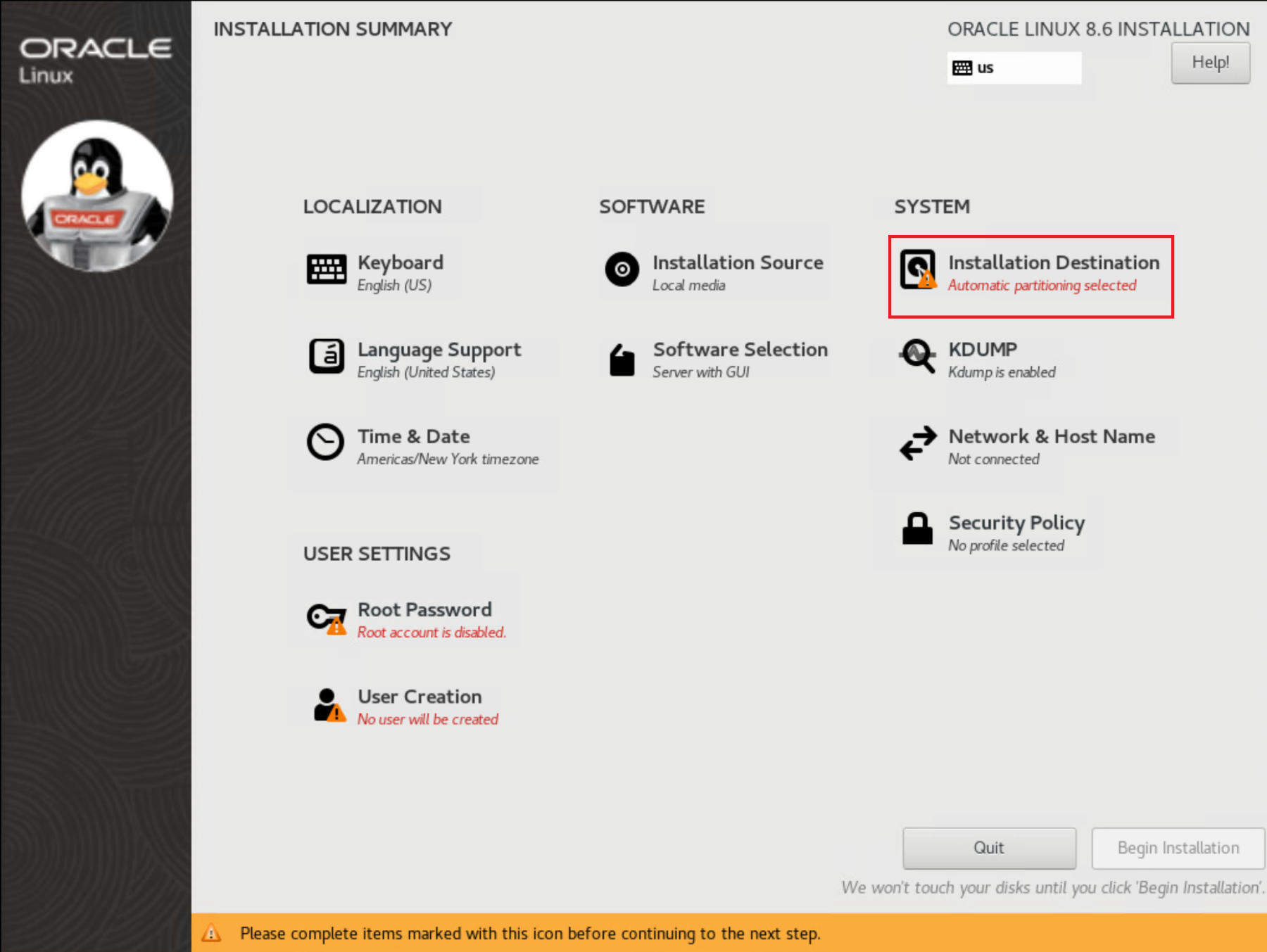This screenshot has height=952, width=1267.
Task: Open the Software Selection title
Action: click(x=740, y=350)
